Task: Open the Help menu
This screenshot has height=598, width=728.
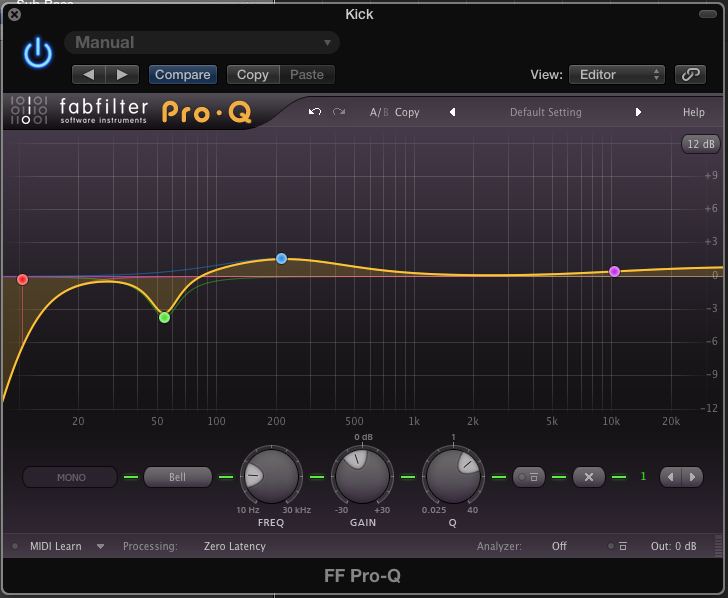Action: [693, 112]
